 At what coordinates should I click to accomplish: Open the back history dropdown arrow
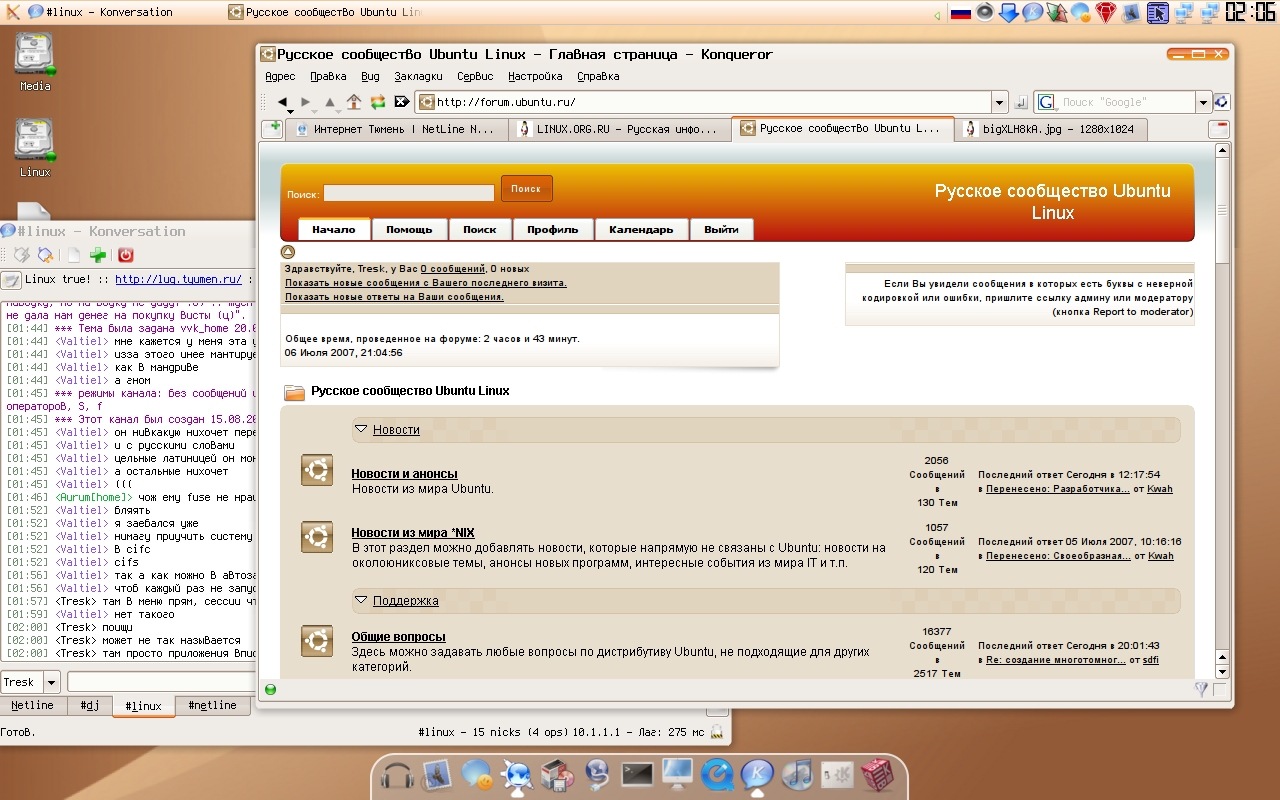[x=289, y=112]
